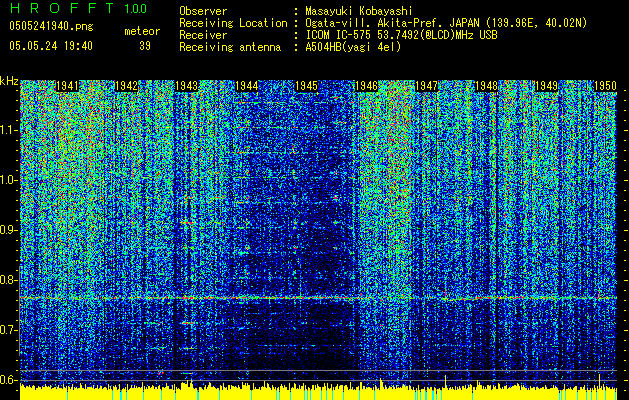The height and width of the screenshot is (400, 629).
Task: Click the 1944 time marker label
Action: coord(246,86)
